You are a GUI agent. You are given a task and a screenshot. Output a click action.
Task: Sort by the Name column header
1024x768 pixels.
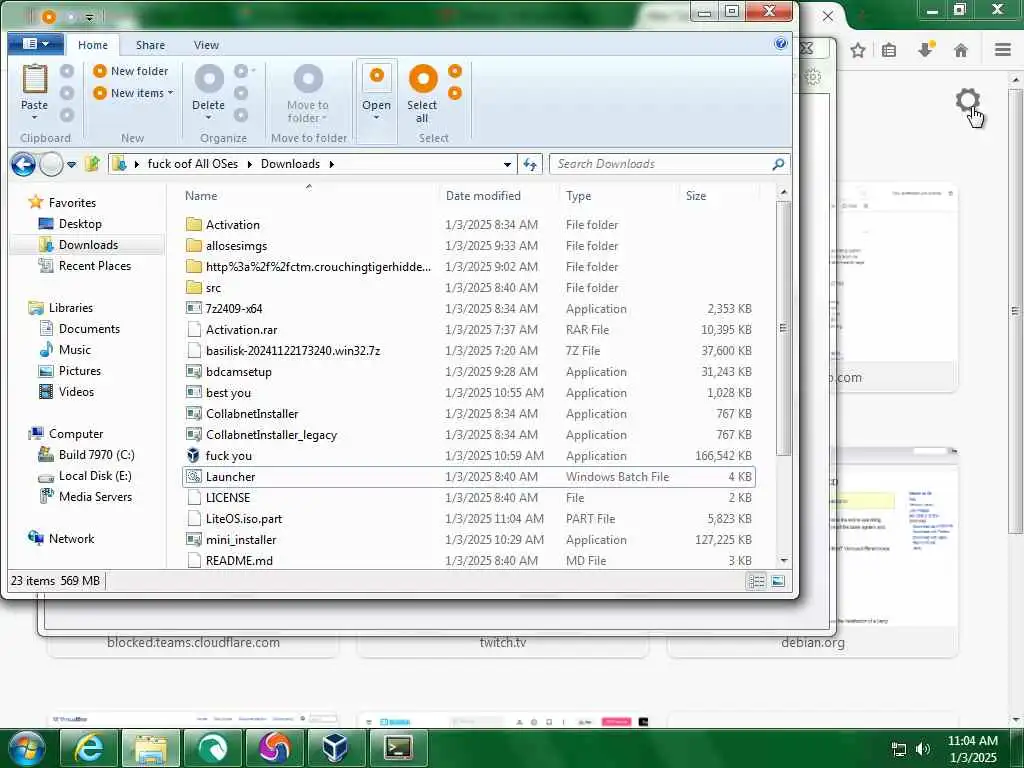pos(200,196)
